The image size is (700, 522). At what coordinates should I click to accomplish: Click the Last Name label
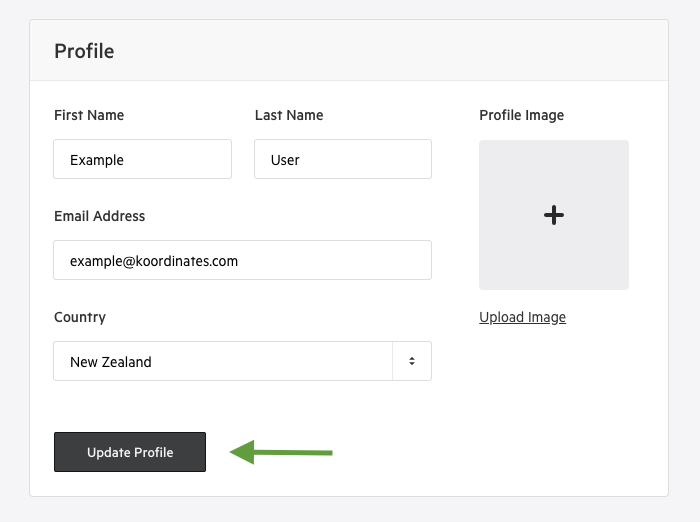[289, 115]
